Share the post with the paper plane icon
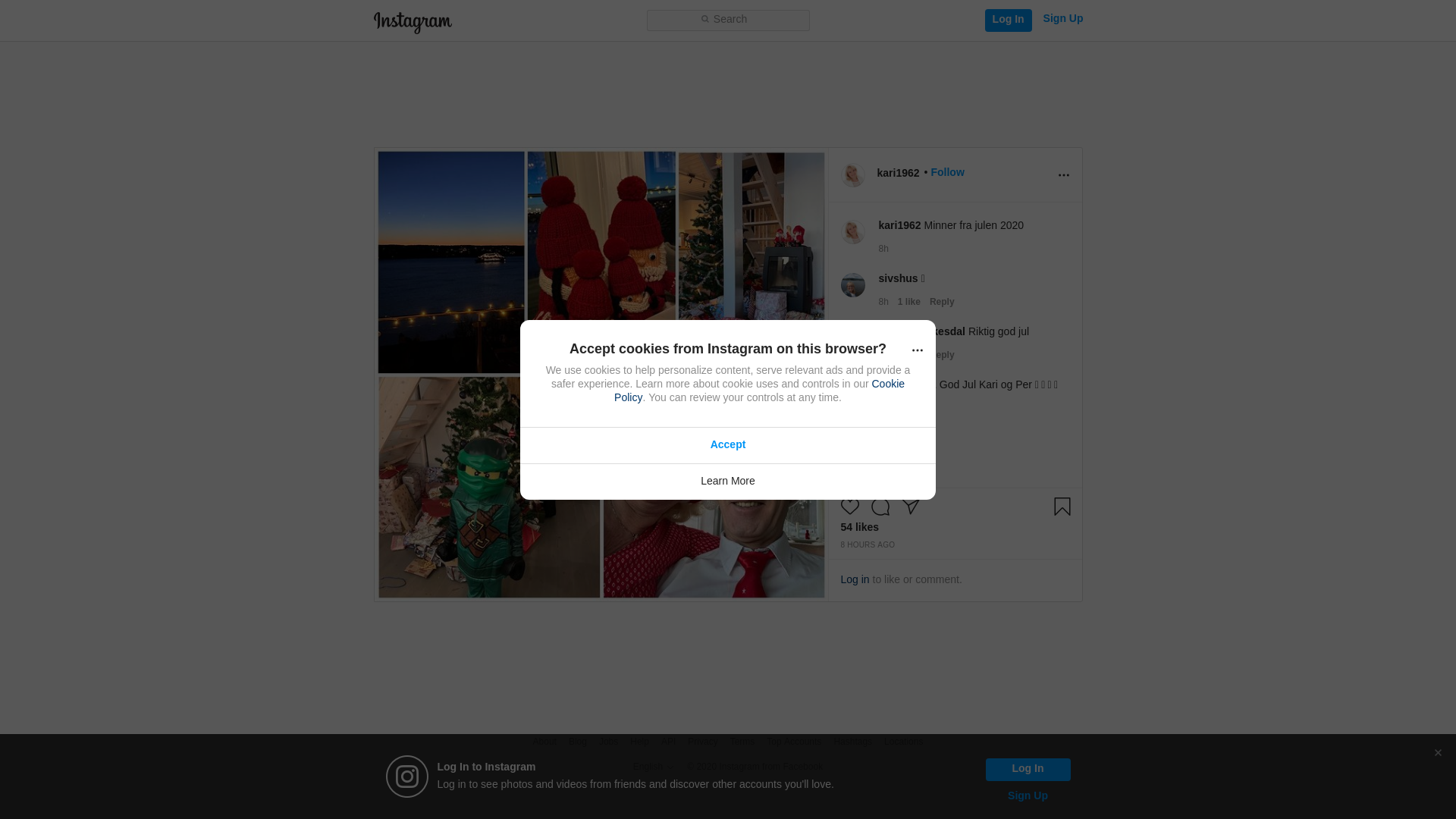Image resolution: width=1456 pixels, height=819 pixels. [x=910, y=506]
